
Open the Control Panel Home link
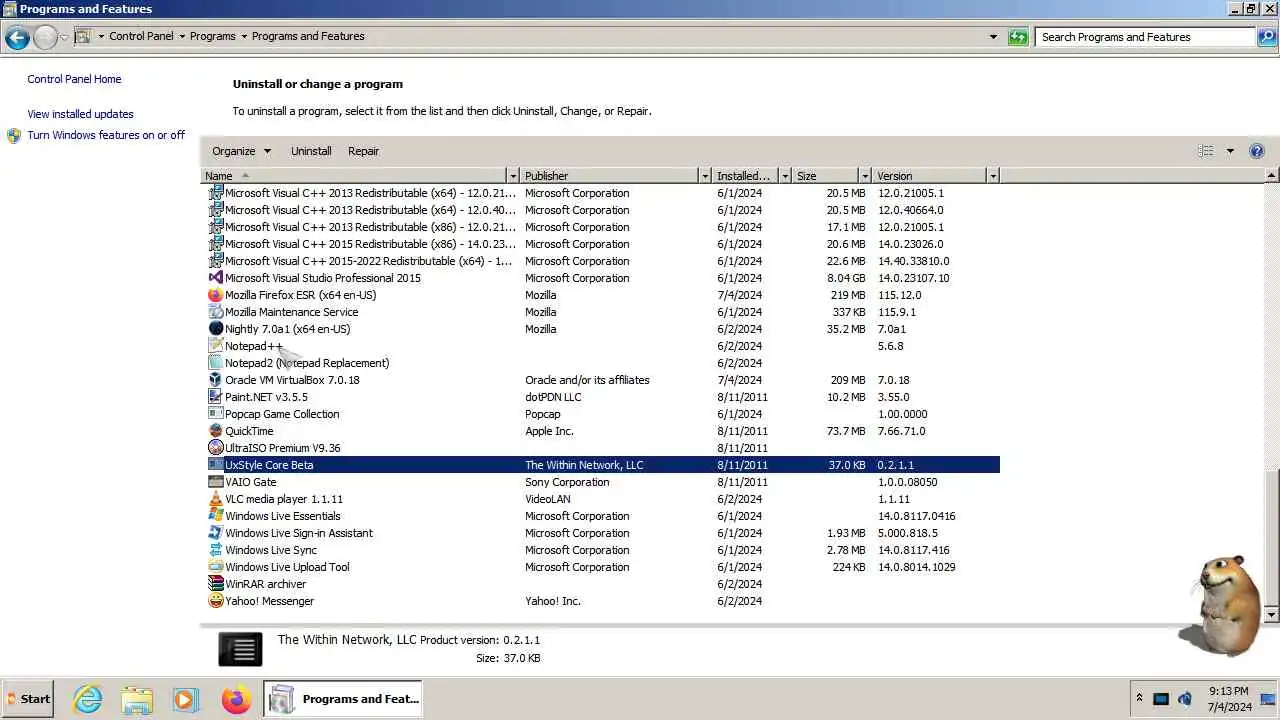(x=74, y=79)
